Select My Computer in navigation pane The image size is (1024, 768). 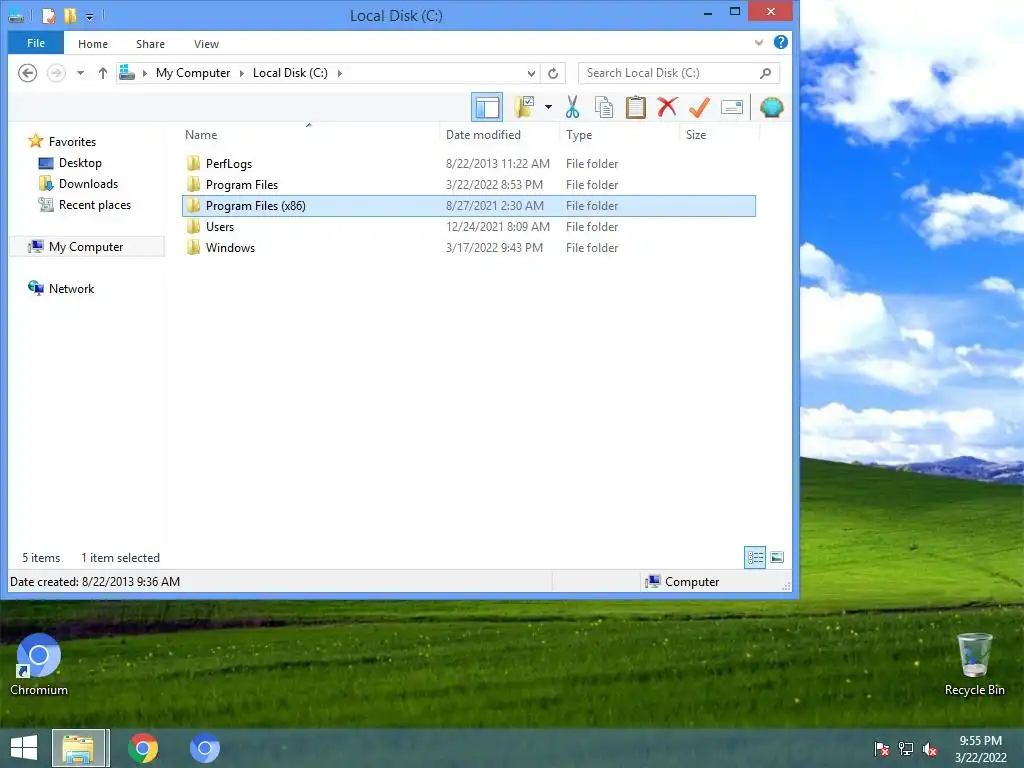(x=86, y=247)
